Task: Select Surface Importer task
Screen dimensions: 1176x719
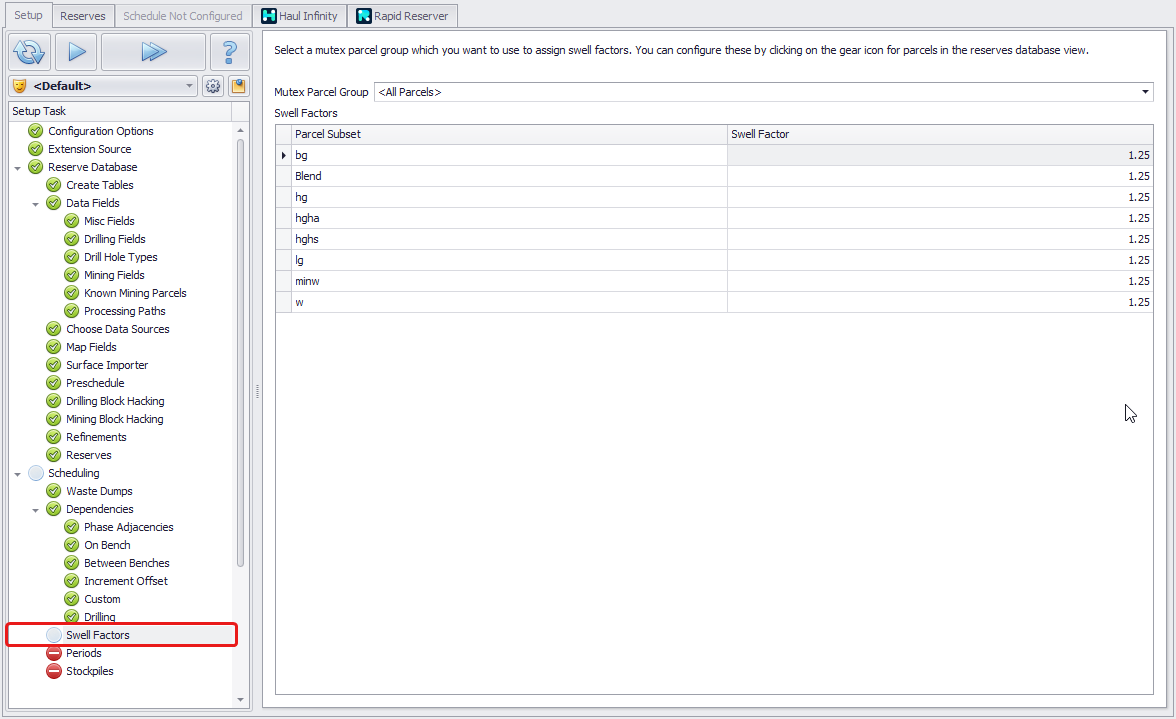Action: coord(107,365)
